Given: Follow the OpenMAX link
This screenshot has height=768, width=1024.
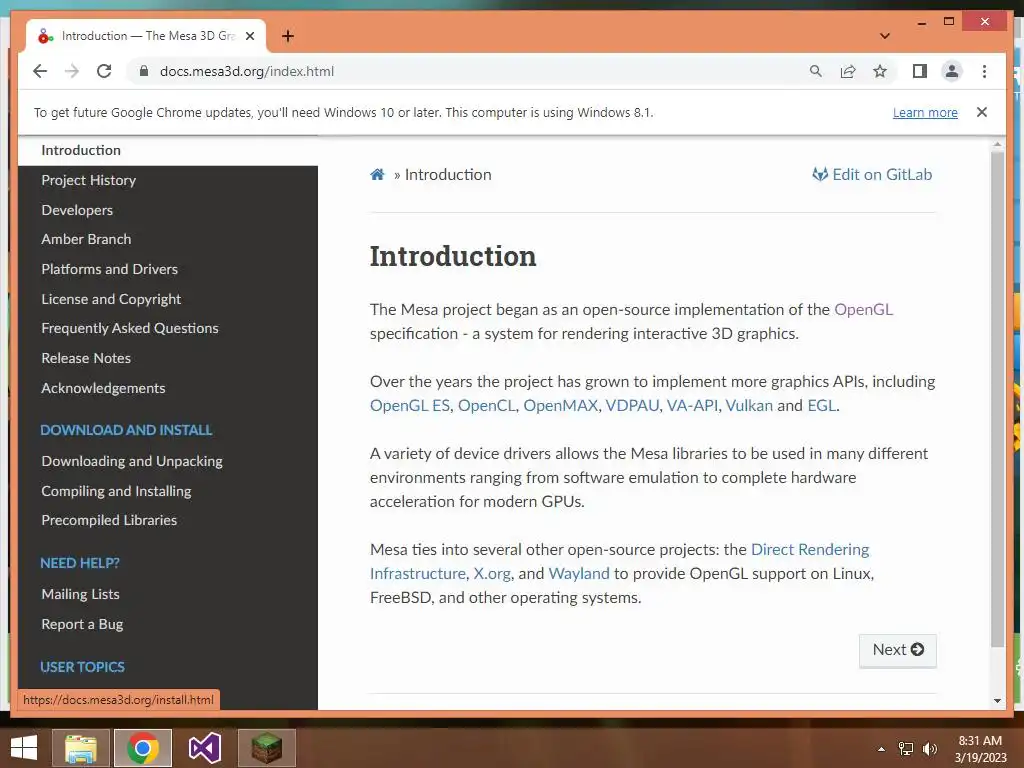Looking at the screenshot, I should (561, 406).
